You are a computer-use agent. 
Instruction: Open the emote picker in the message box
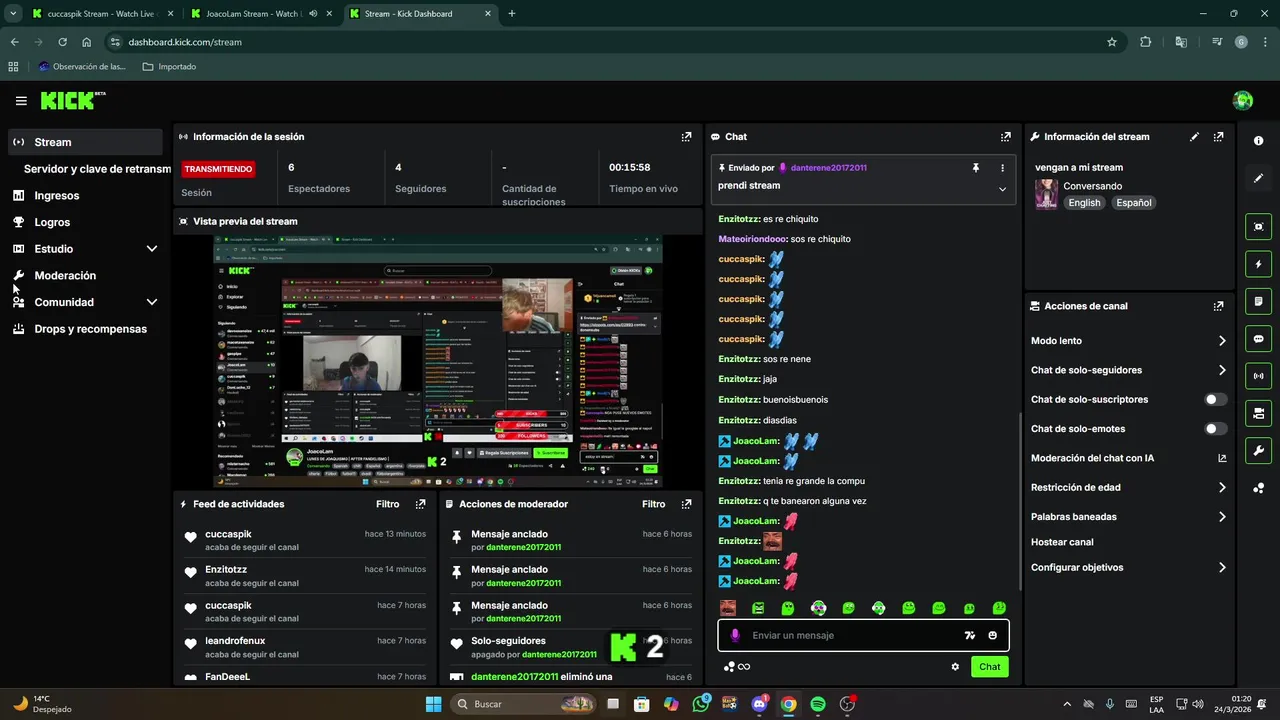click(992, 635)
